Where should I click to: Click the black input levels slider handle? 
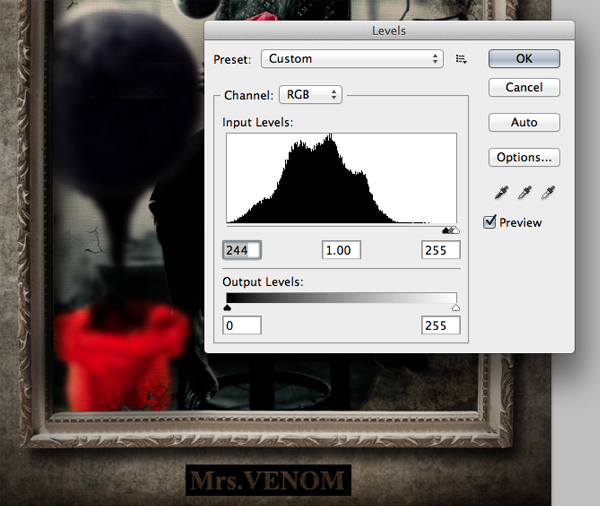tap(446, 230)
